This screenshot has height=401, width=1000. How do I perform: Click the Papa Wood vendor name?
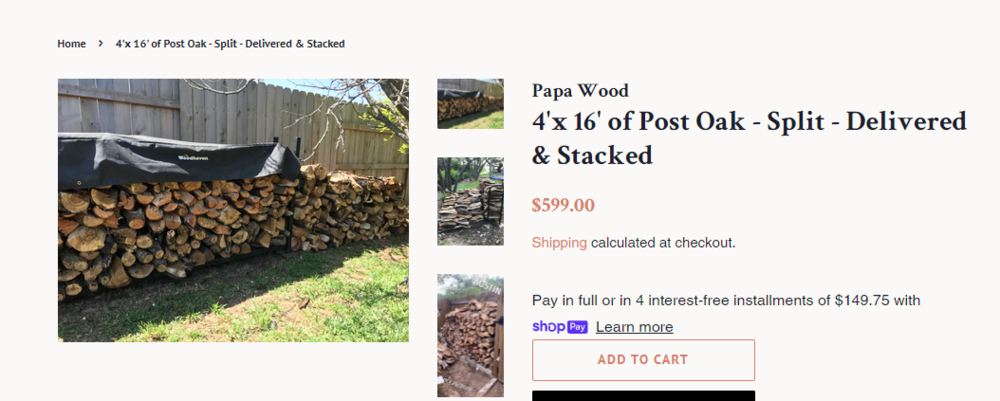click(580, 91)
